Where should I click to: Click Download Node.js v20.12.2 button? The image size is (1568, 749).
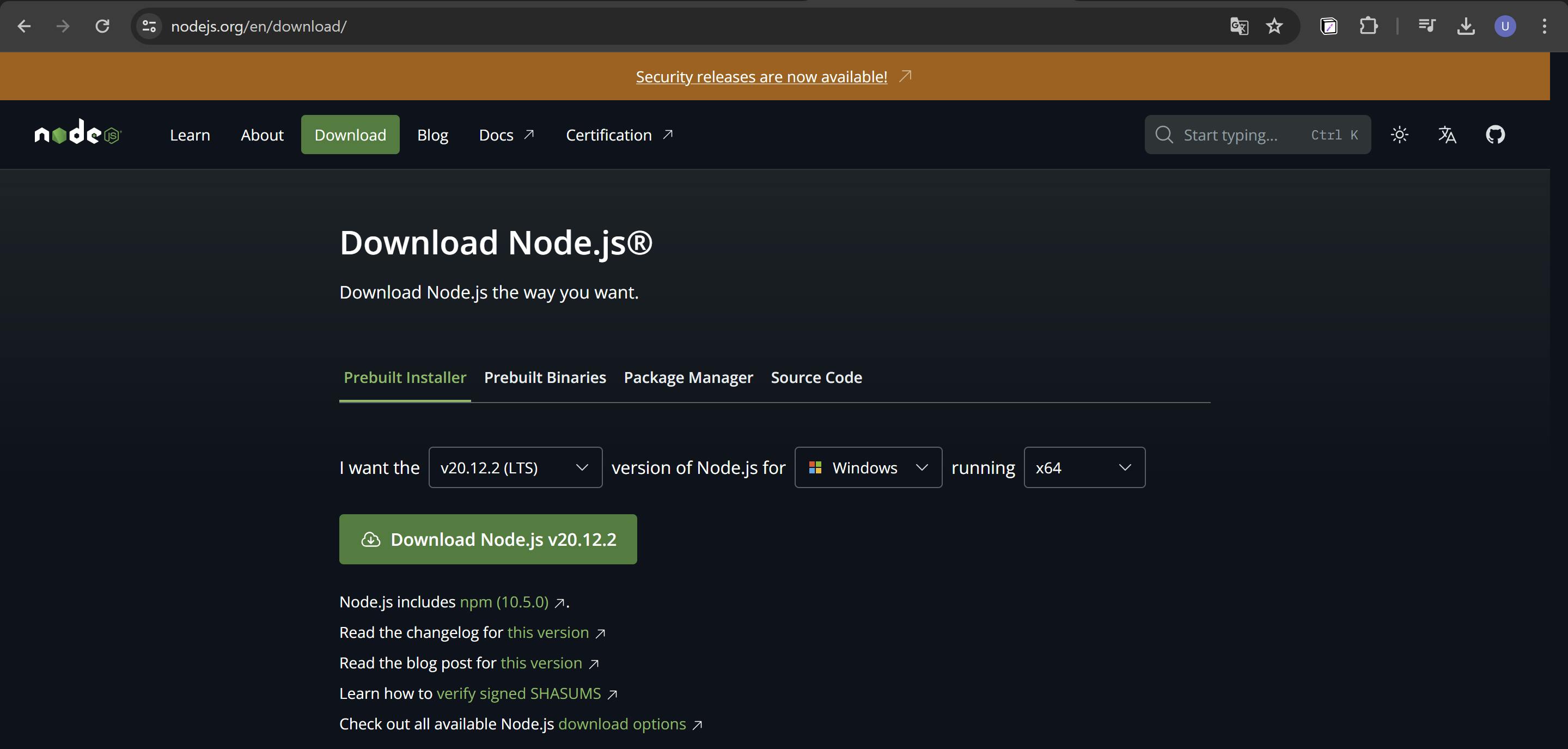[487, 539]
